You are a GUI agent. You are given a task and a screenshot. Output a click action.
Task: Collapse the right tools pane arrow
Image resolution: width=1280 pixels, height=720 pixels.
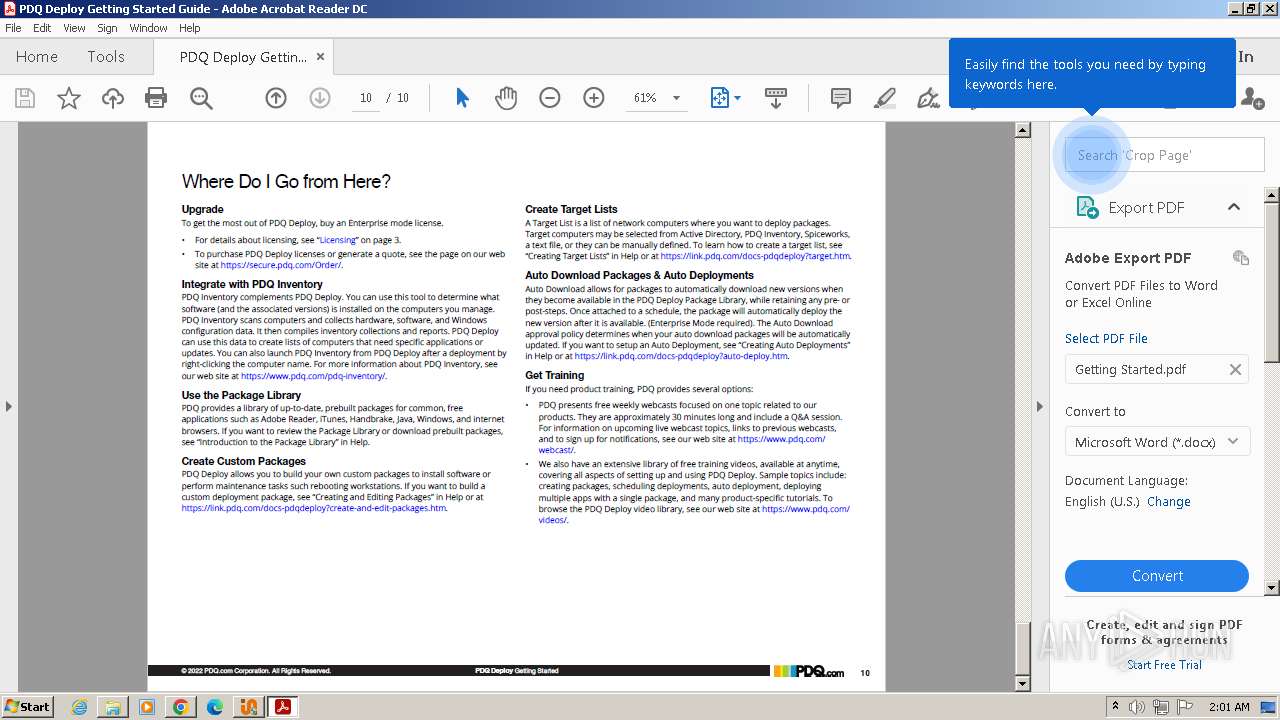point(1039,406)
